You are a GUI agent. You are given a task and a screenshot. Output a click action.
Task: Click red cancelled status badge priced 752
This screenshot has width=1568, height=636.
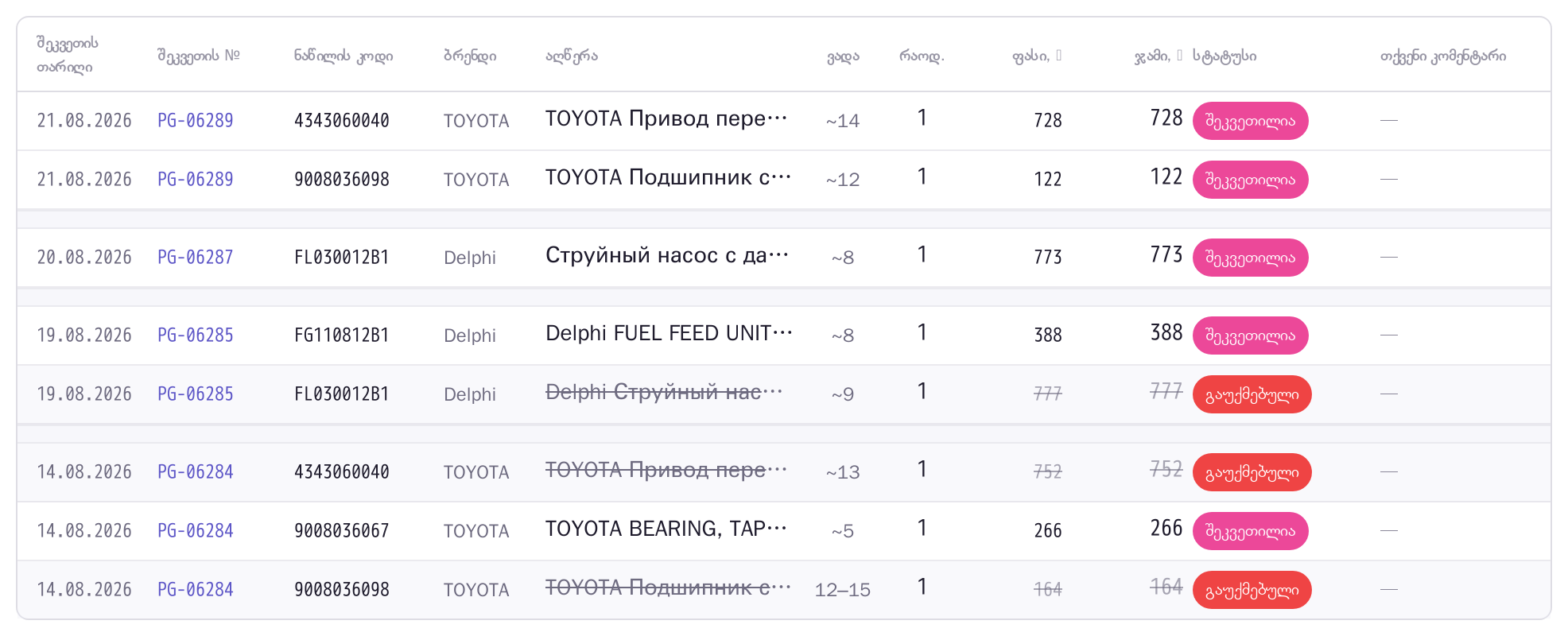(x=1252, y=472)
